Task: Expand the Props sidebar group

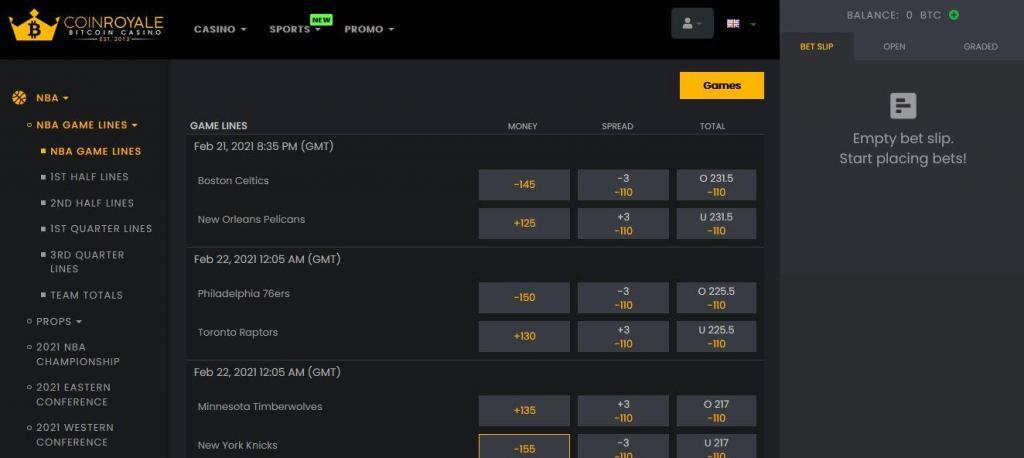Action: coord(59,321)
